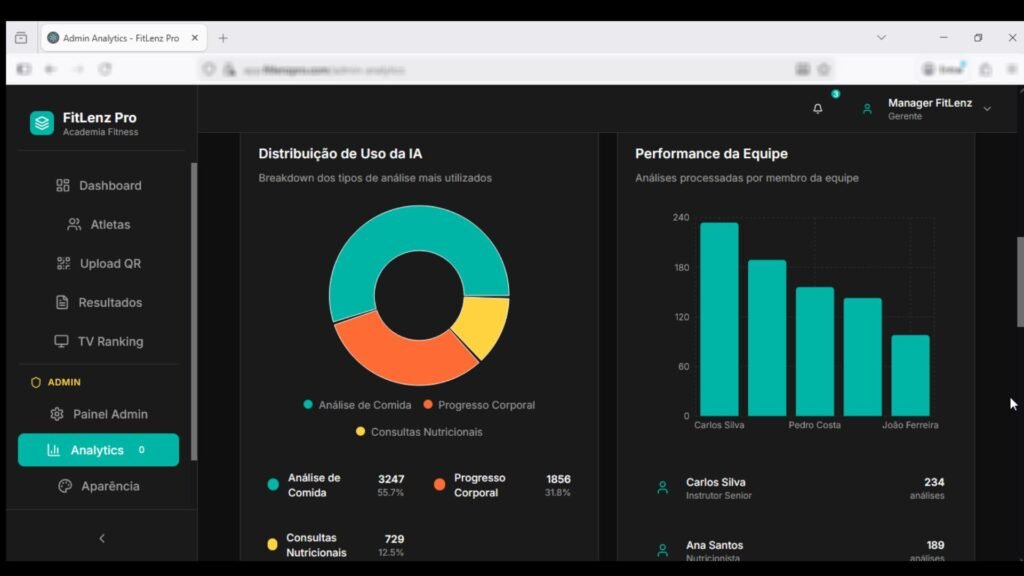Open a new browser tab
1024x576 pixels.
point(223,38)
